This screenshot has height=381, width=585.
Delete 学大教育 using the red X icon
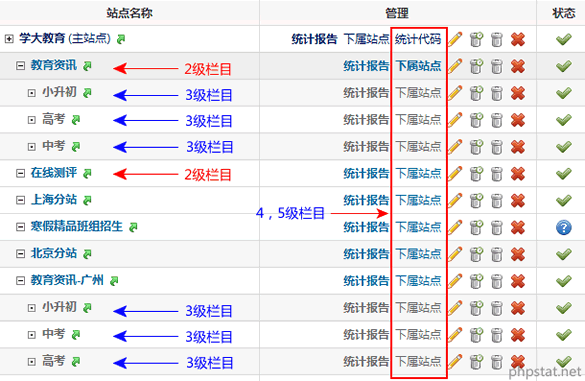518,39
